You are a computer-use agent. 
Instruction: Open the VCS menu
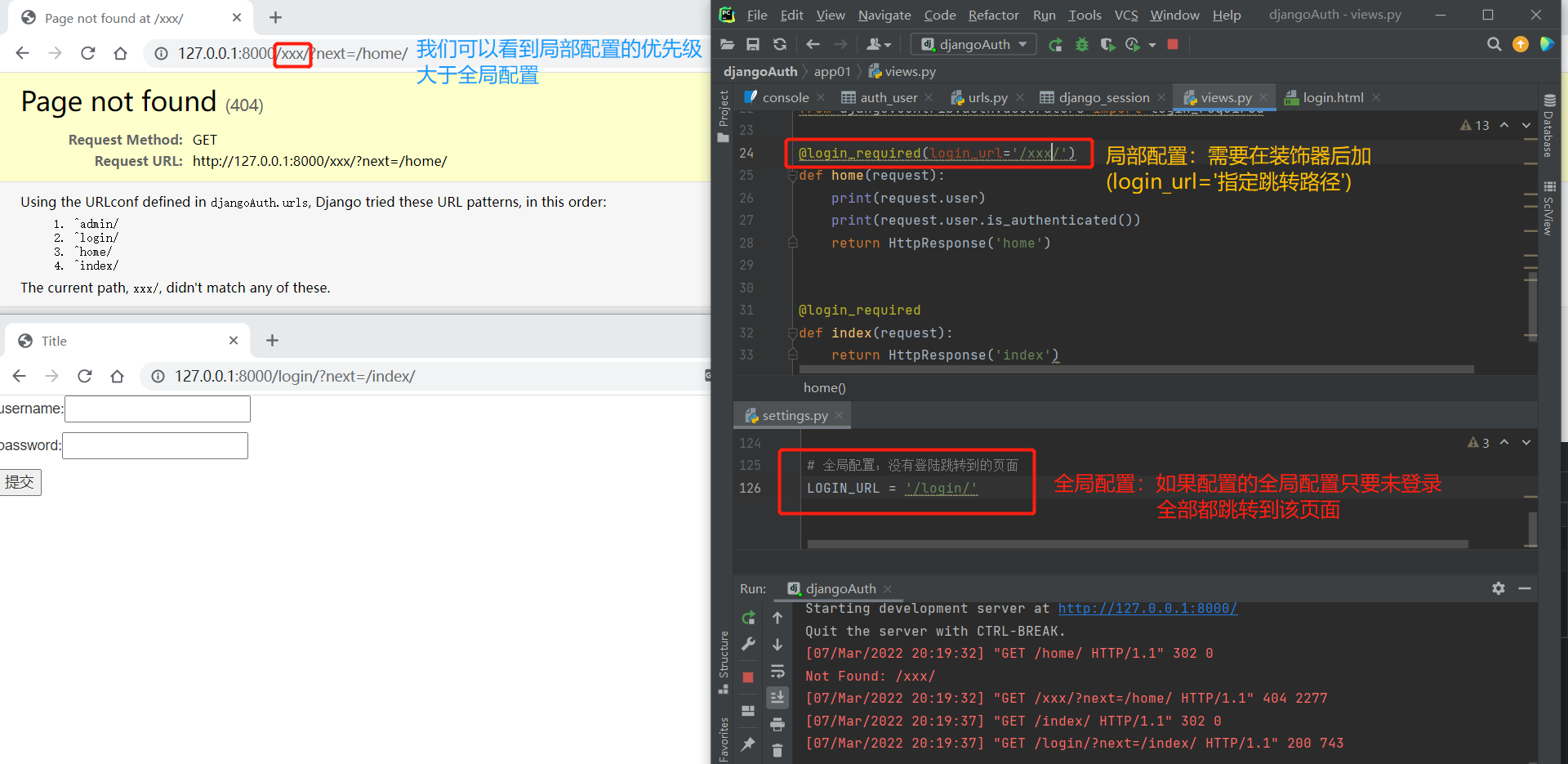tap(1126, 15)
